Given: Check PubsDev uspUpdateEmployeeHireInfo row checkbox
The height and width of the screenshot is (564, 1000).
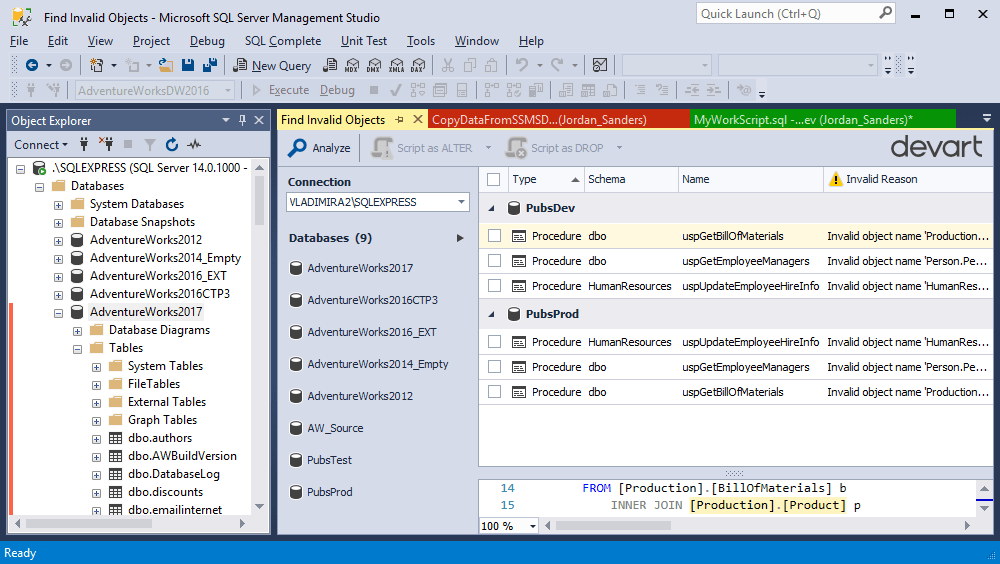Looking at the screenshot, I should [494, 285].
